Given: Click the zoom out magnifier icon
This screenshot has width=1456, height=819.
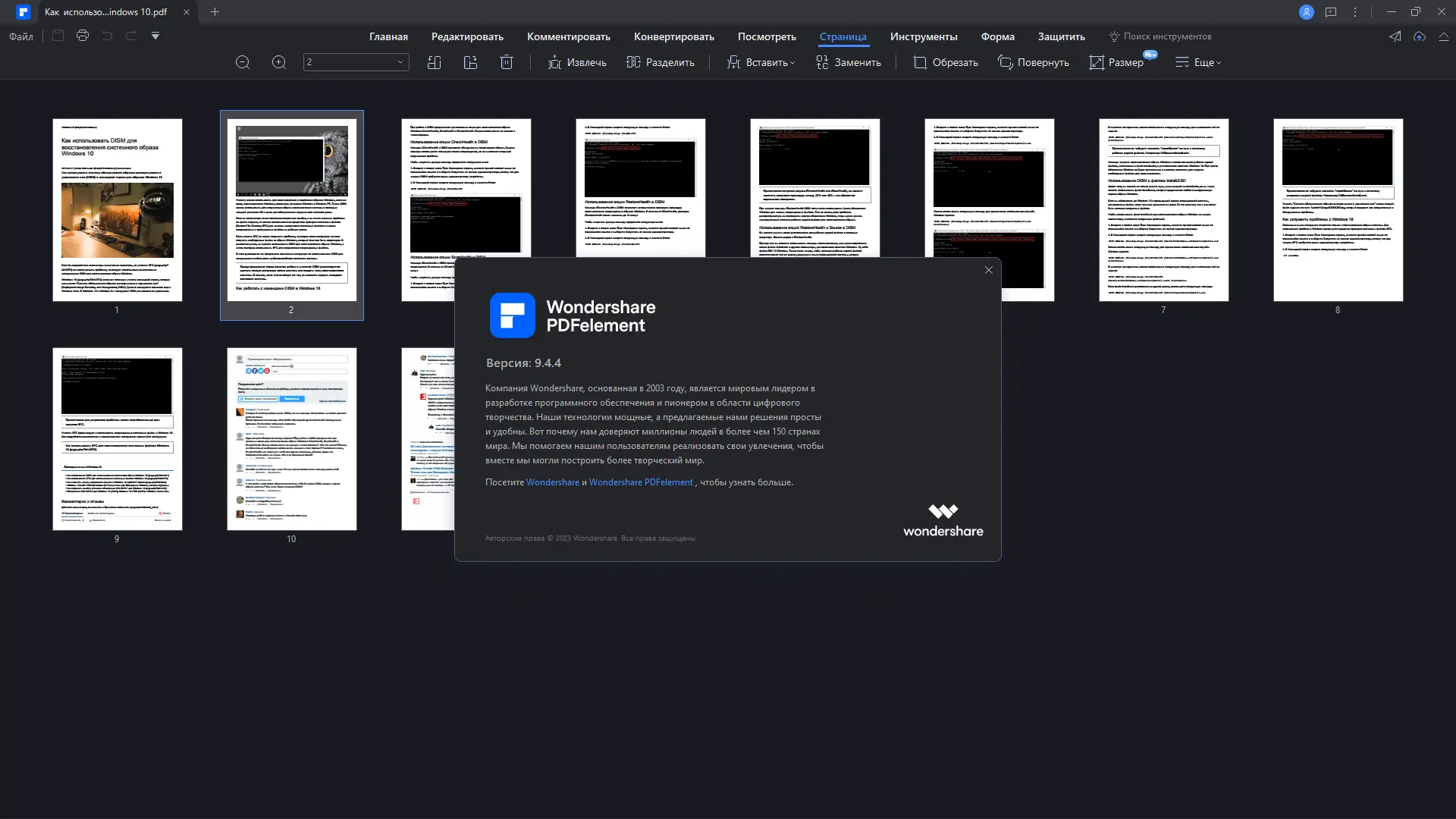Looking at the screenshot, I should pyautogui.click(x=243, y=63).
